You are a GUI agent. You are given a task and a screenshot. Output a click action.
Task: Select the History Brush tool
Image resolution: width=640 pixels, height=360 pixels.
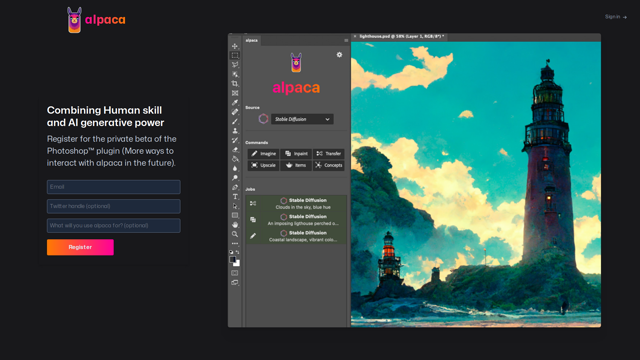pyautogui.click(x=235, y=140)
